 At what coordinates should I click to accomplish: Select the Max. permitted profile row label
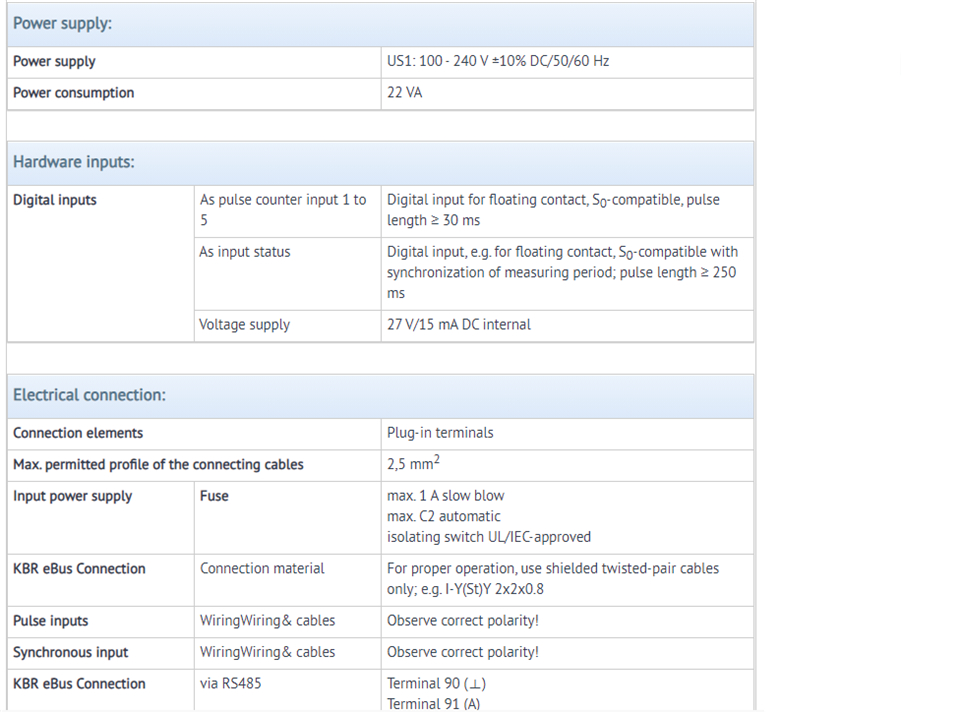(158, 465)
